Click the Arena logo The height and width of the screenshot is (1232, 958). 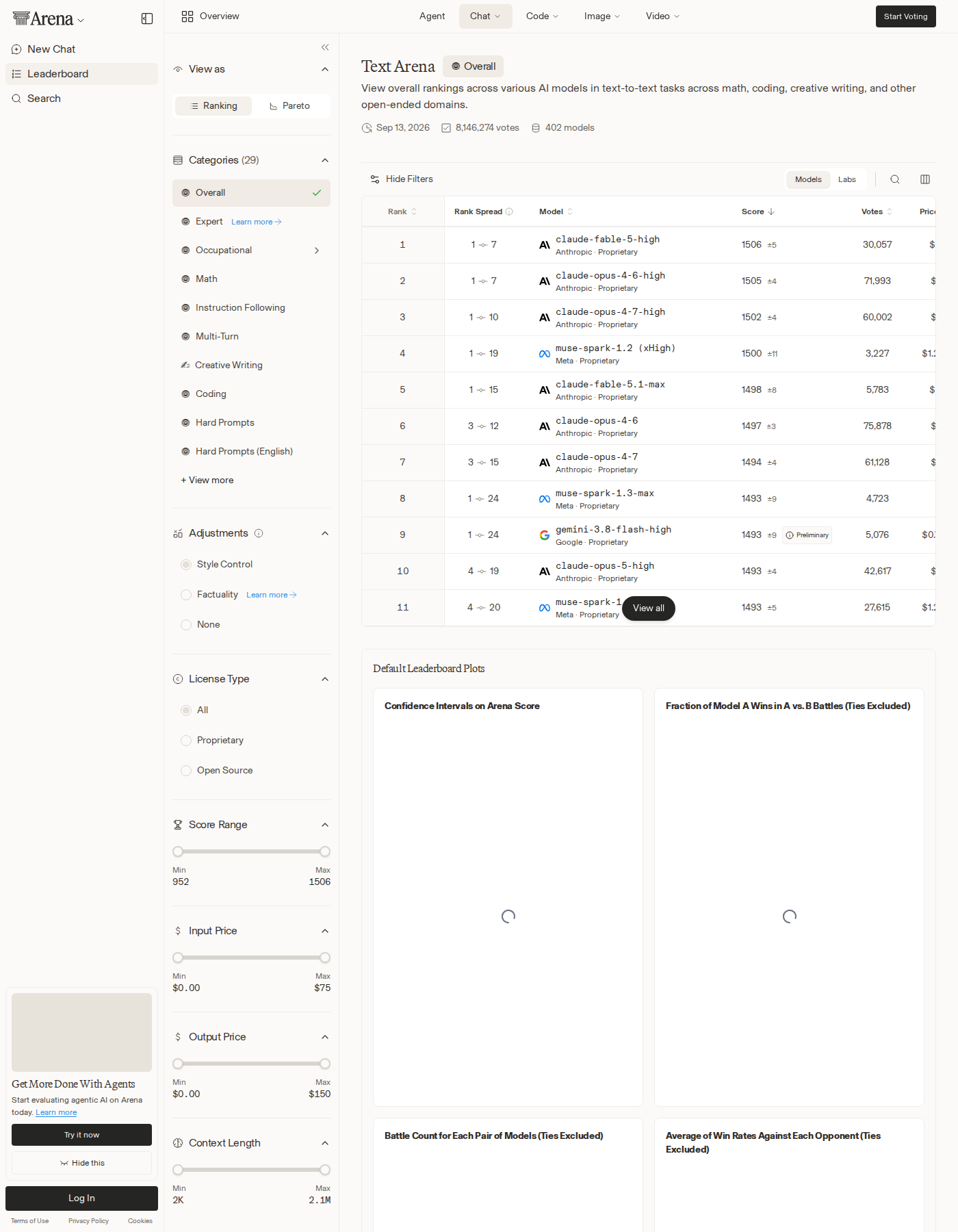(42, 18)
